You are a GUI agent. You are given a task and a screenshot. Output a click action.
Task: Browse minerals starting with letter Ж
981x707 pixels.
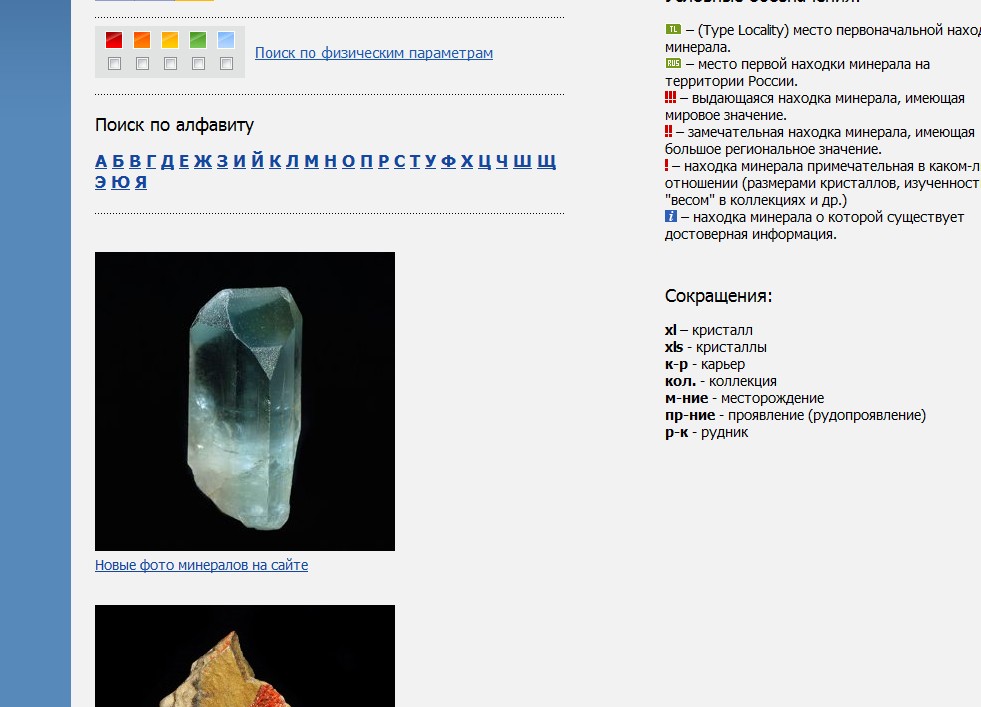click(x=203, y=161)
